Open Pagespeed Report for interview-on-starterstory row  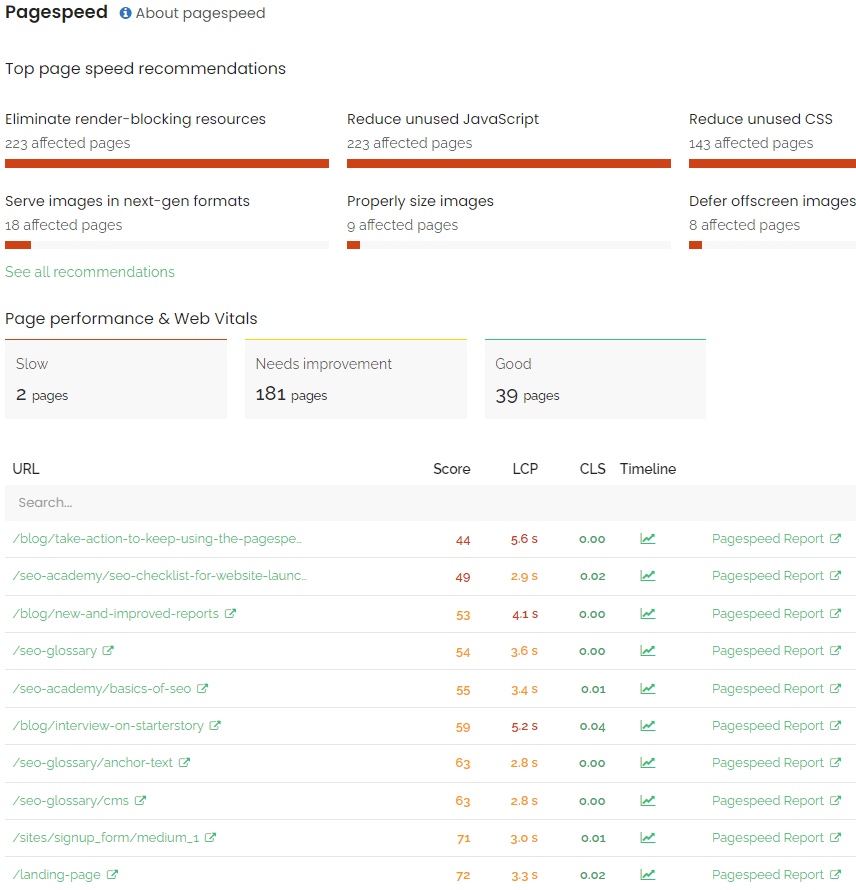[x=776, y=725]
